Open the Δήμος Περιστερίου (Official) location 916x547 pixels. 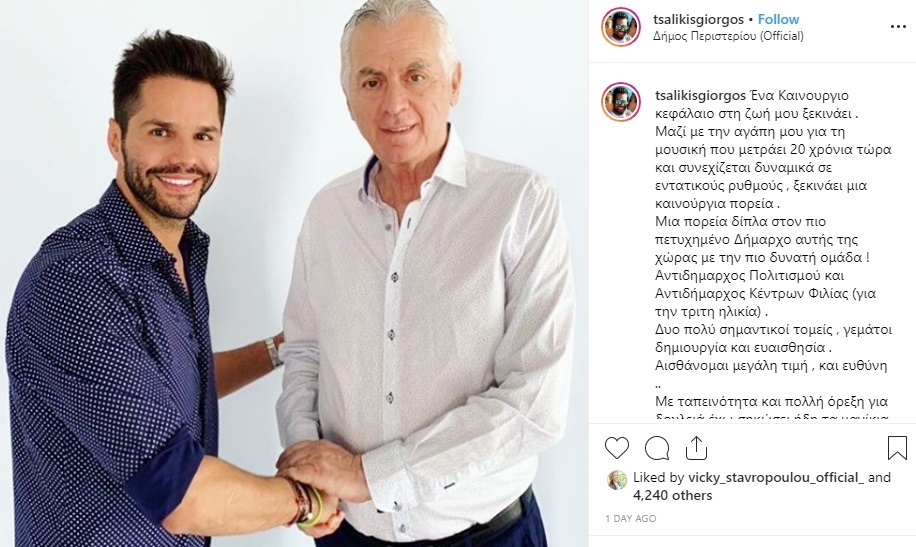728,36
